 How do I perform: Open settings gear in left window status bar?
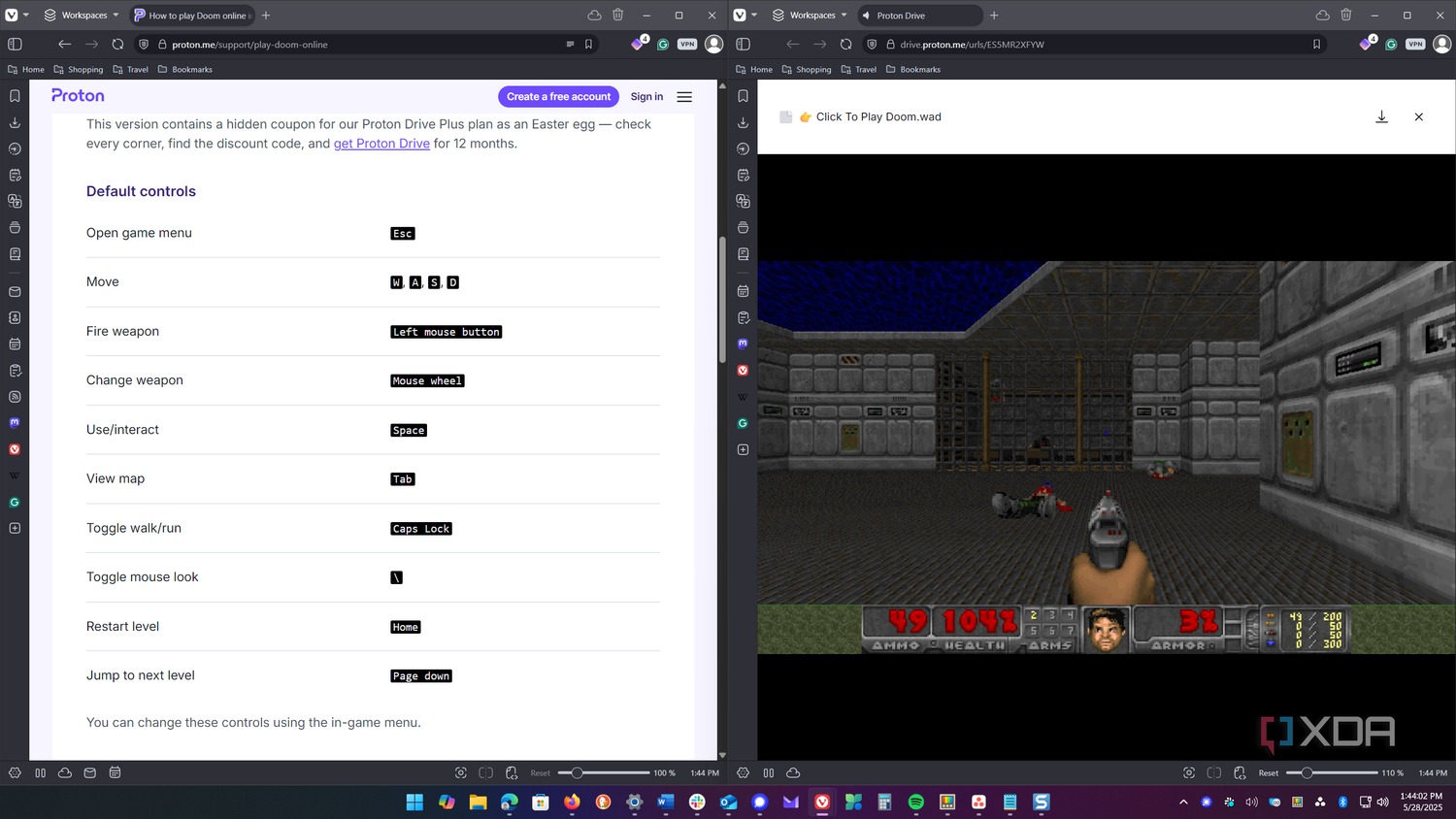pos(15,772)
